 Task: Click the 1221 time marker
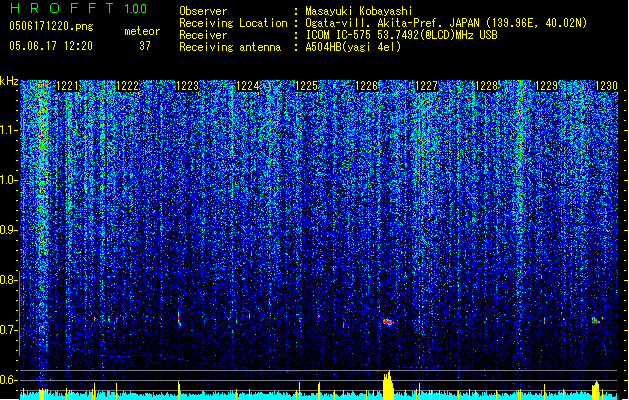pyautogui.click(x=67, y=86)
